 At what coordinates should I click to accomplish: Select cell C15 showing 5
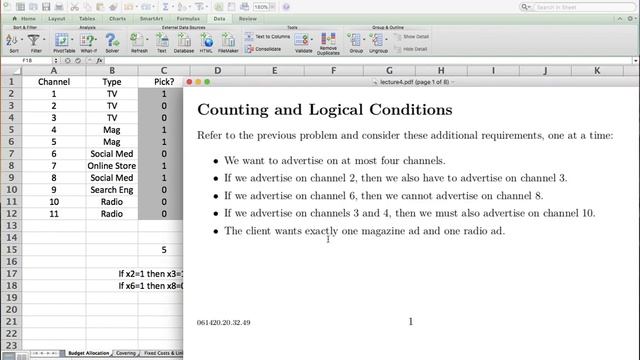164,250
